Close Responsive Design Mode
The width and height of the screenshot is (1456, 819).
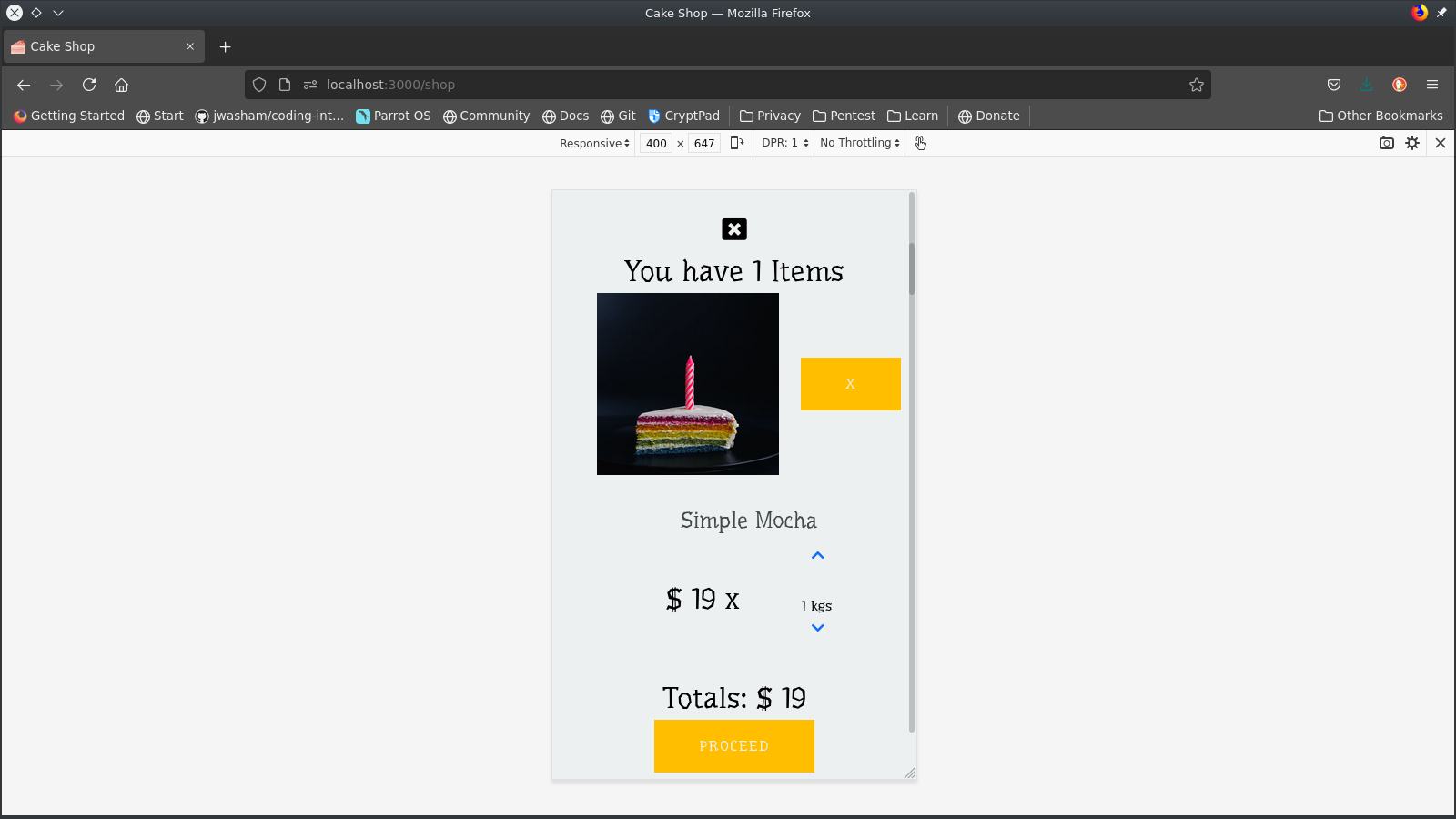click(1441, 143)
